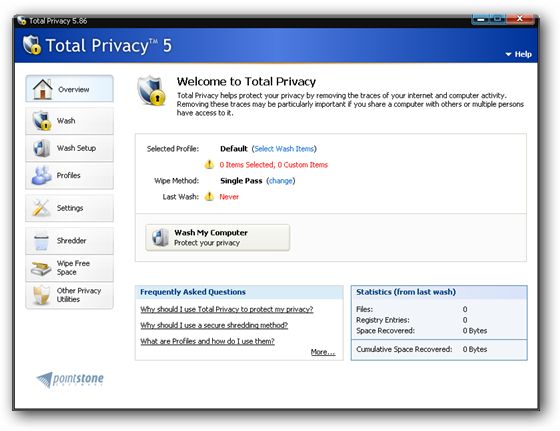This screenshot has height=431, width=560.
Task: Click the change wipe method link
Action: 281,181
